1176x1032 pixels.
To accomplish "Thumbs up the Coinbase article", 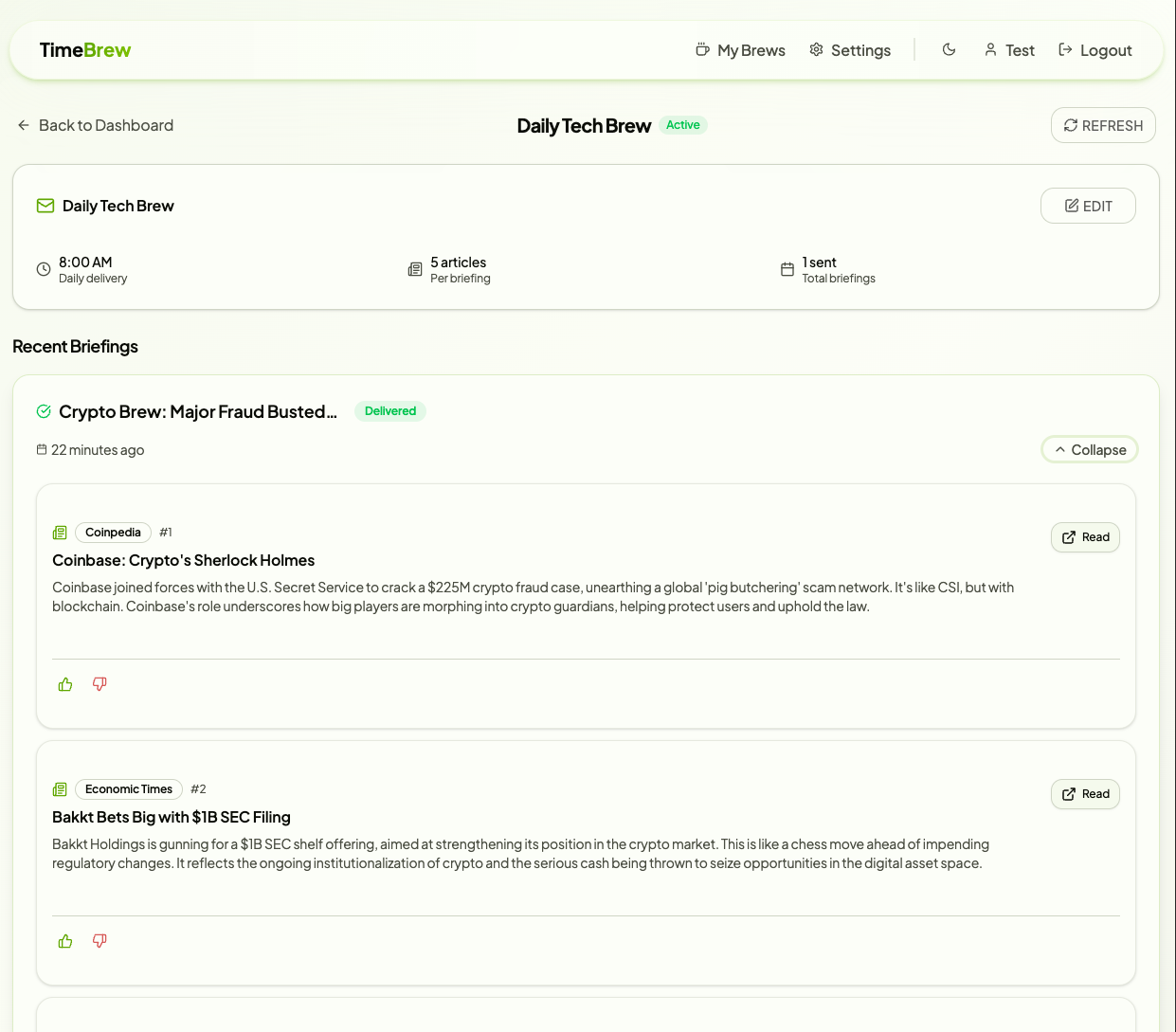I will click(65, 684).
